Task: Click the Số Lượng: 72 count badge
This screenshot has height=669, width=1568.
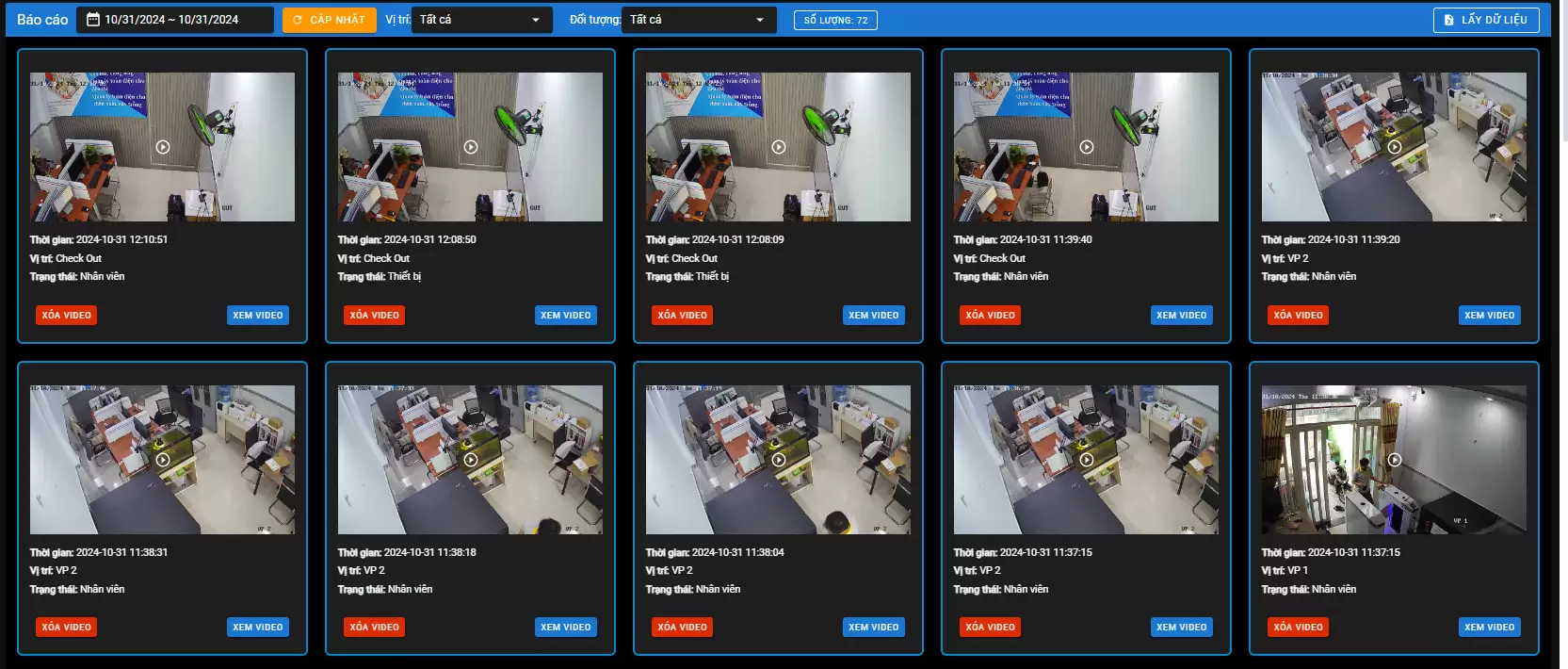Action: (835, 20)
